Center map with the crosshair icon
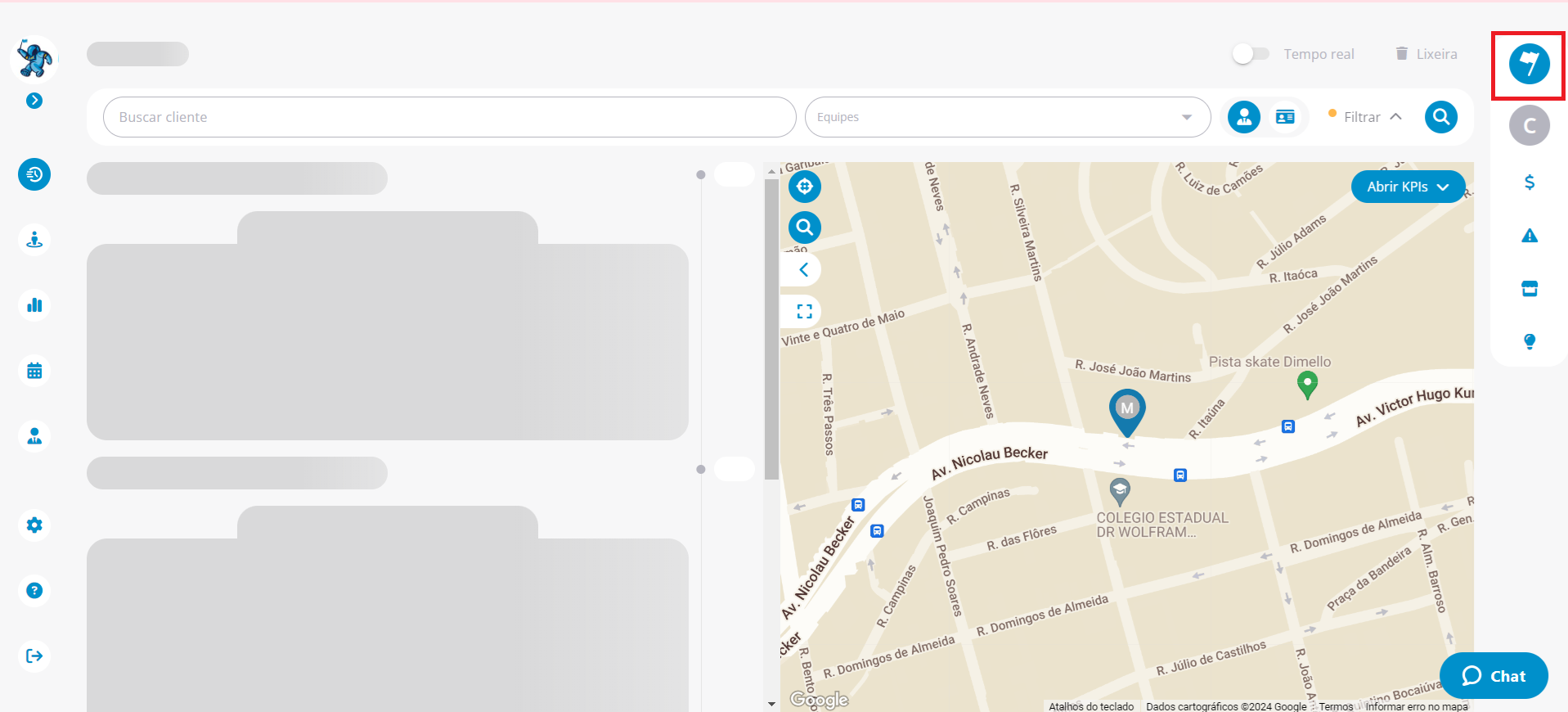This screenshot has width=1568, height=712. pos(805,187)
